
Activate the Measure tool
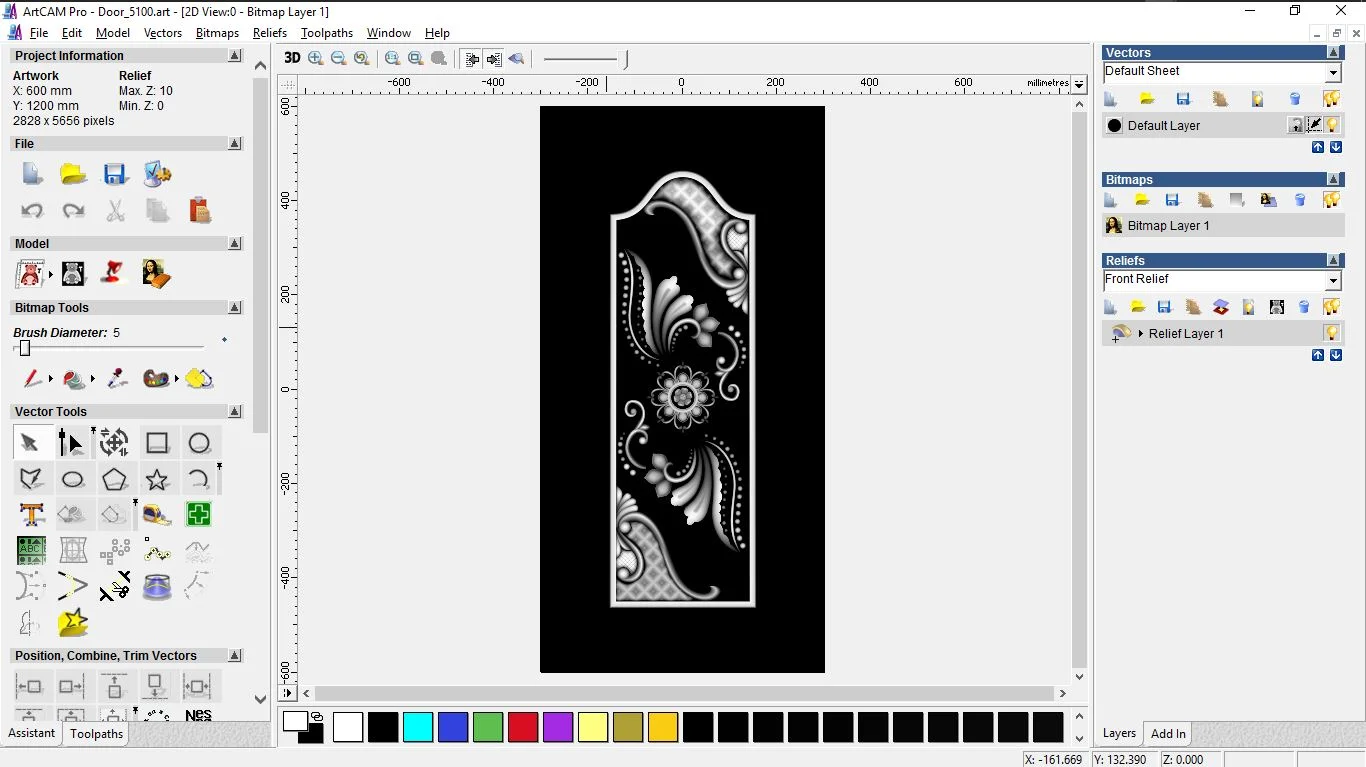point(156,514)
